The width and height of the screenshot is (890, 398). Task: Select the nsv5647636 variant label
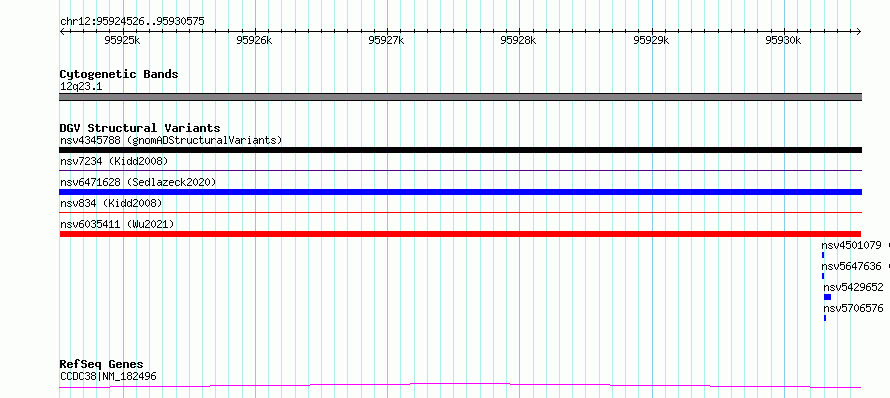[x=851, y=266]
